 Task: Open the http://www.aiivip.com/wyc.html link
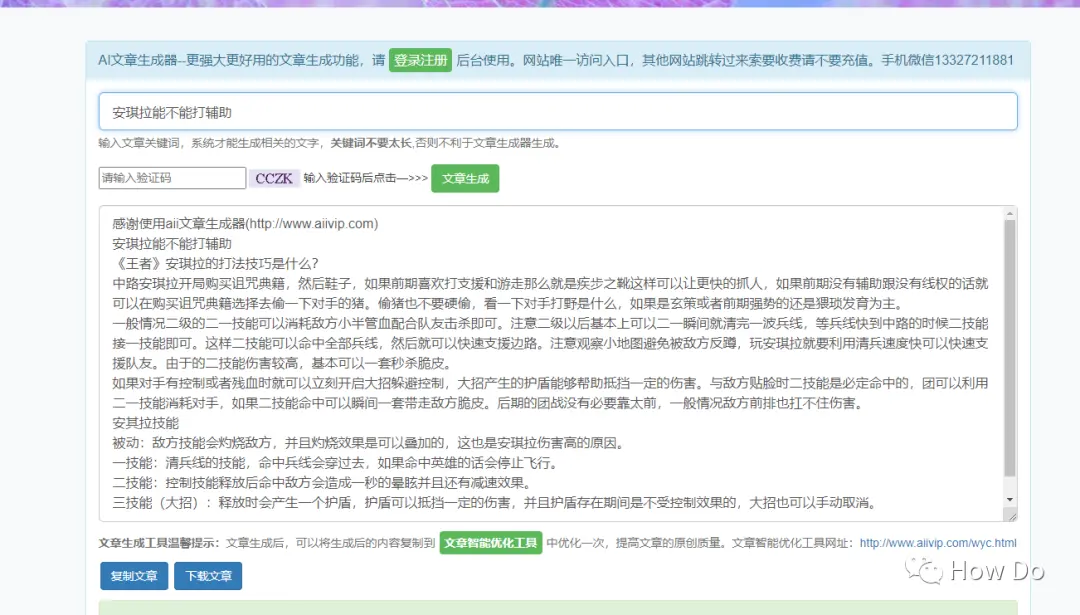[938, 543]
